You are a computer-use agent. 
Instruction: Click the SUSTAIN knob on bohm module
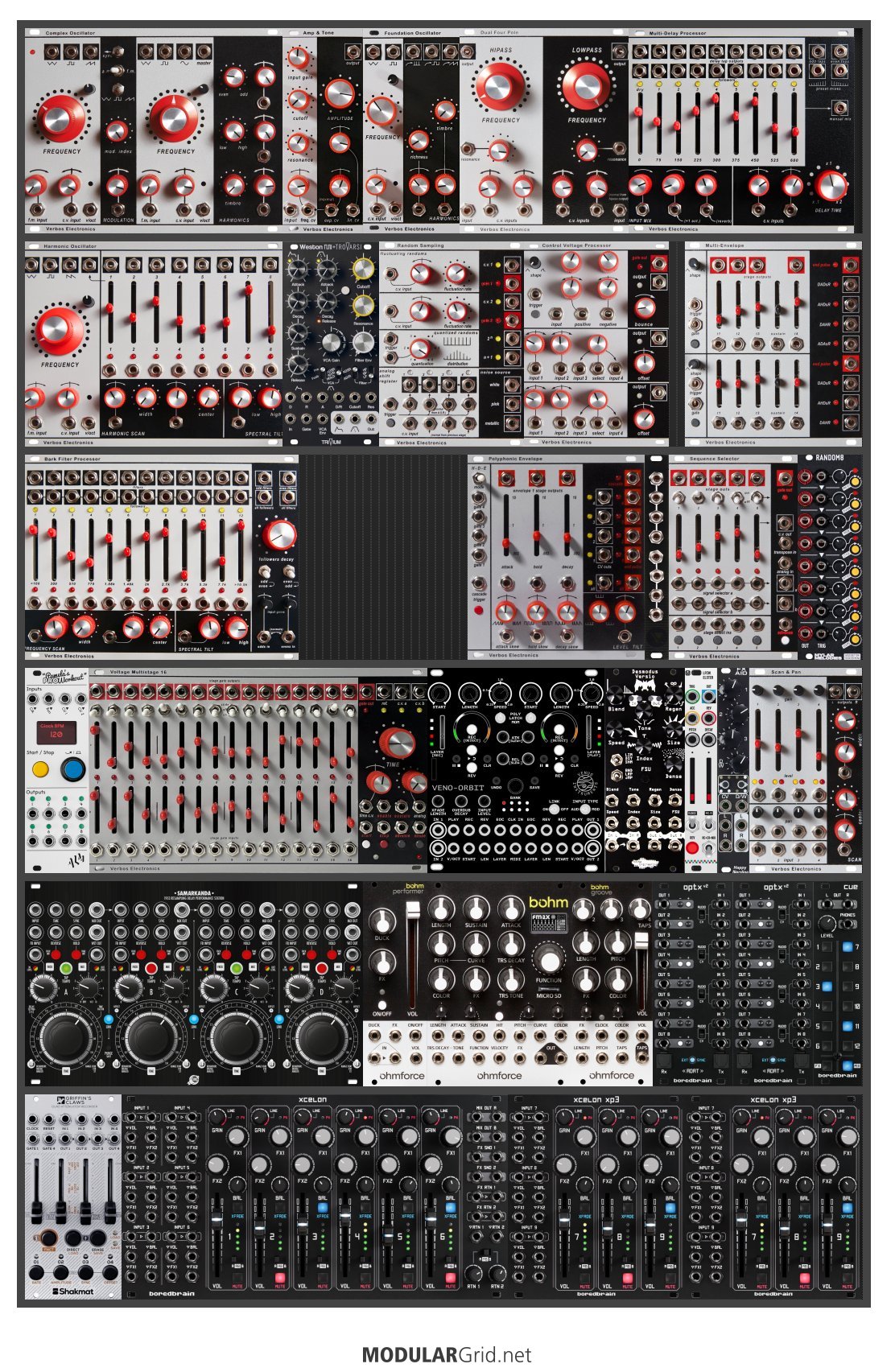coord(476,909)
